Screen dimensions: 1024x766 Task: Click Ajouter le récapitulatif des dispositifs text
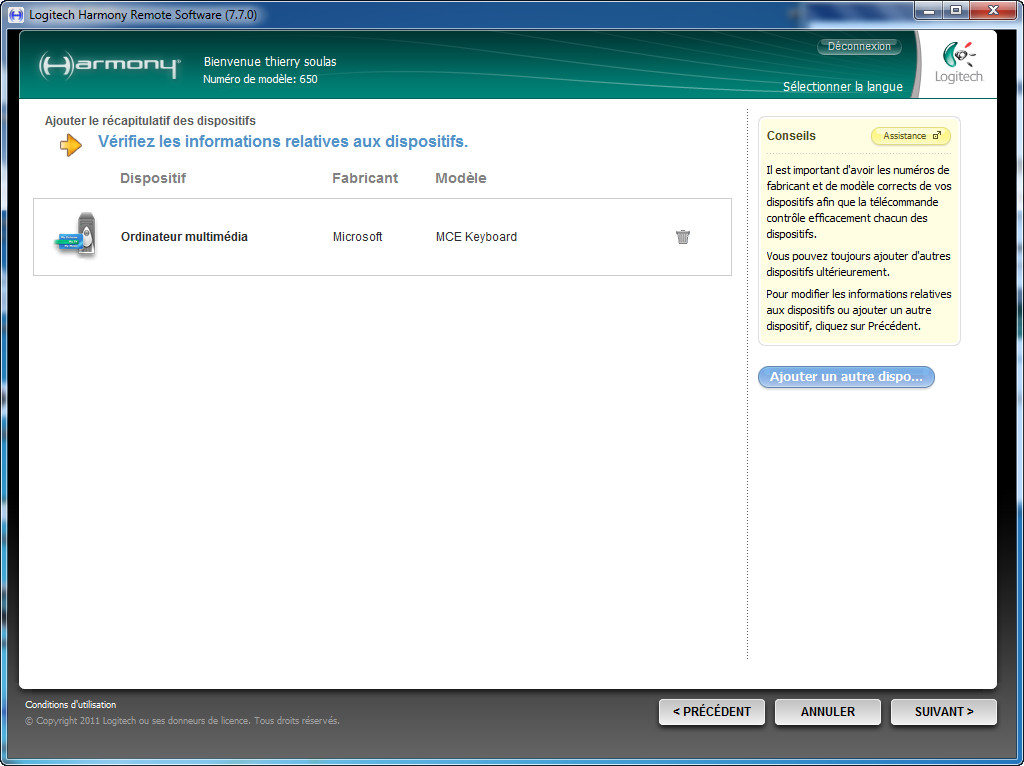pyautogui.click(x=150, y=121)
